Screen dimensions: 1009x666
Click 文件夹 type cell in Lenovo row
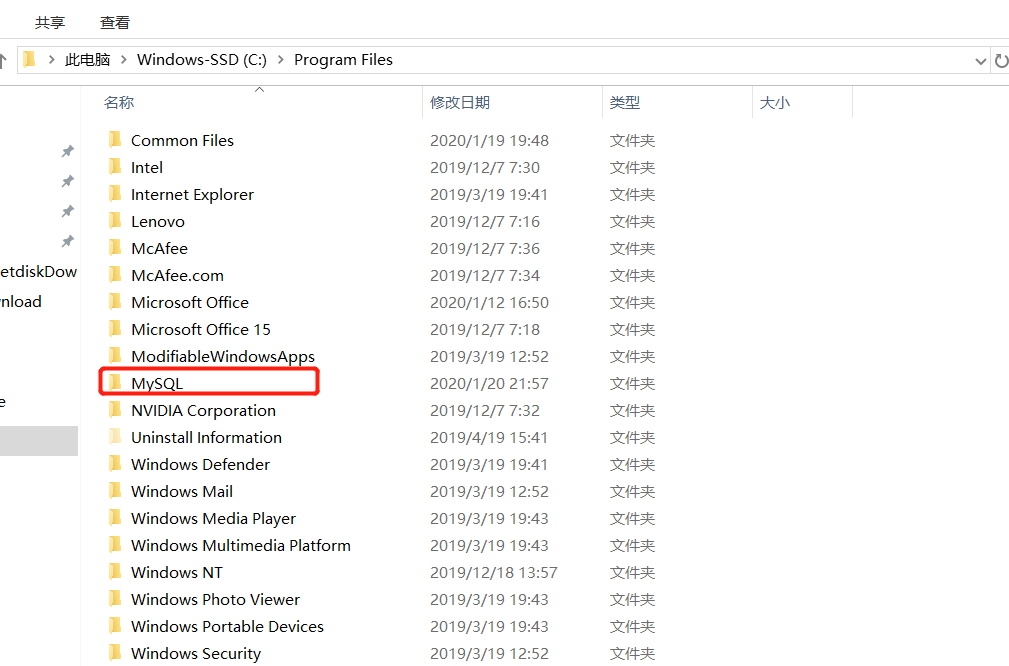633,221
